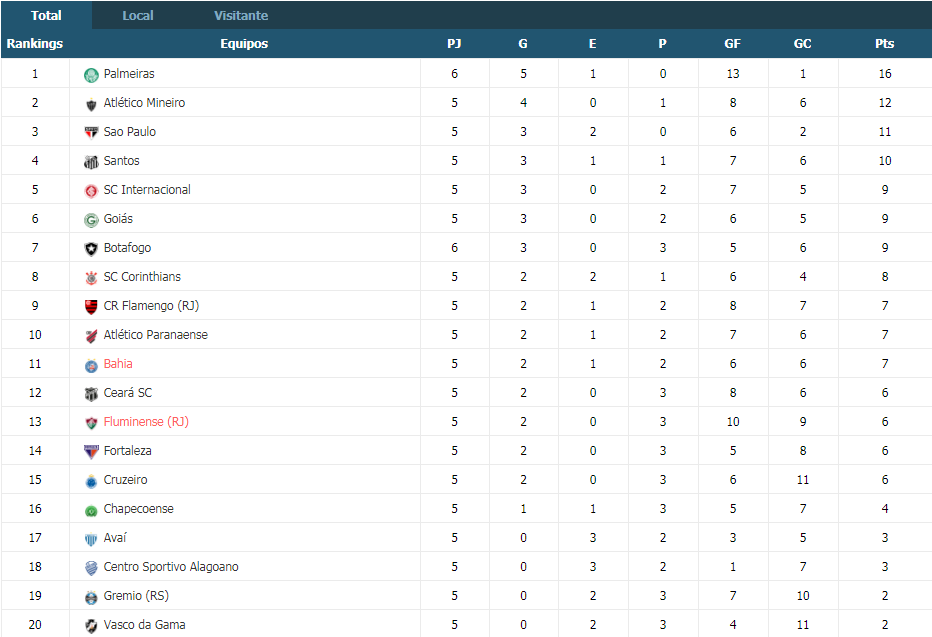The image size is (932, 637).
Task: Click the Botafogo star crest icon
Action: [91, 248]
